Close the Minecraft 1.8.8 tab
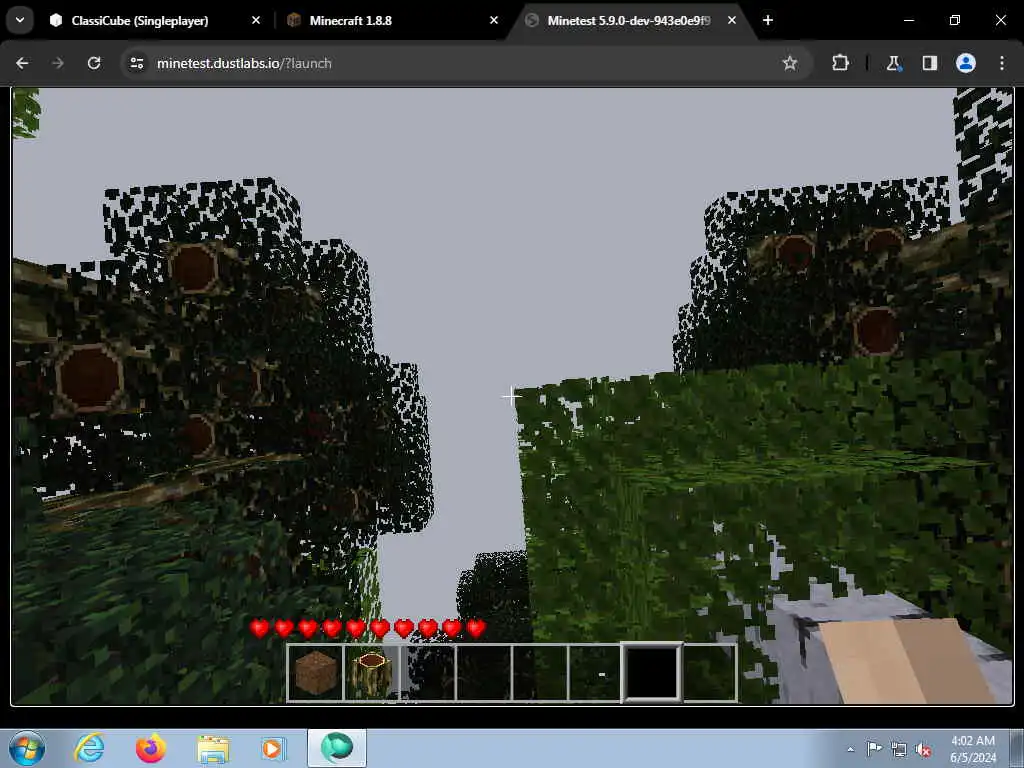Viewport: 1024px width, 768px height. click(494, 20)
